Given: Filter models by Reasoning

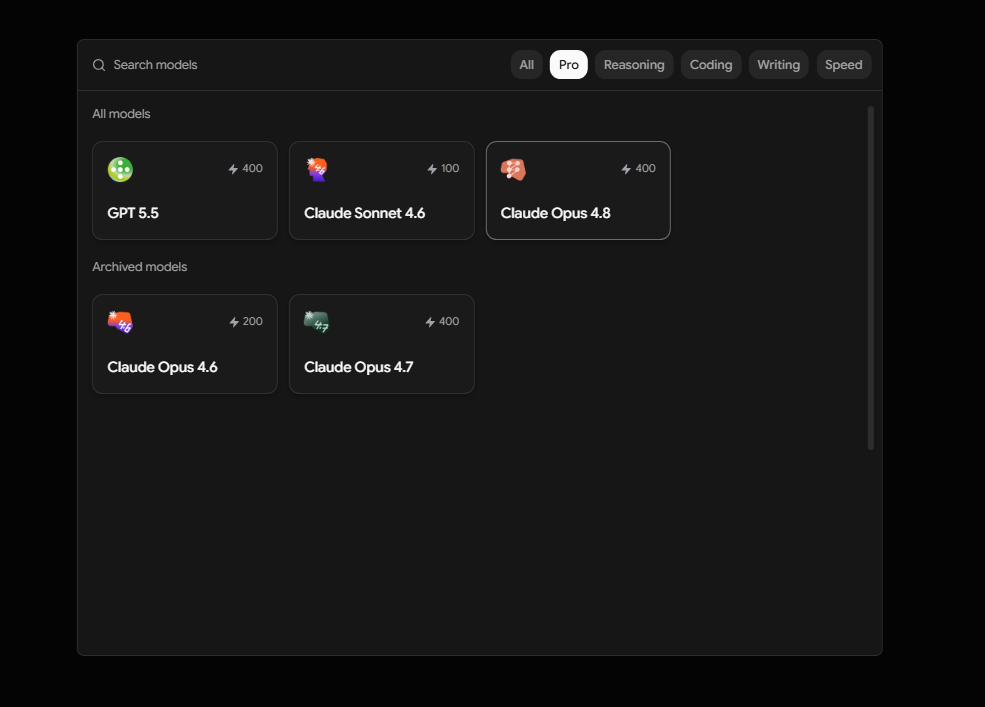Looking at the screenshot, I should 634,65.
